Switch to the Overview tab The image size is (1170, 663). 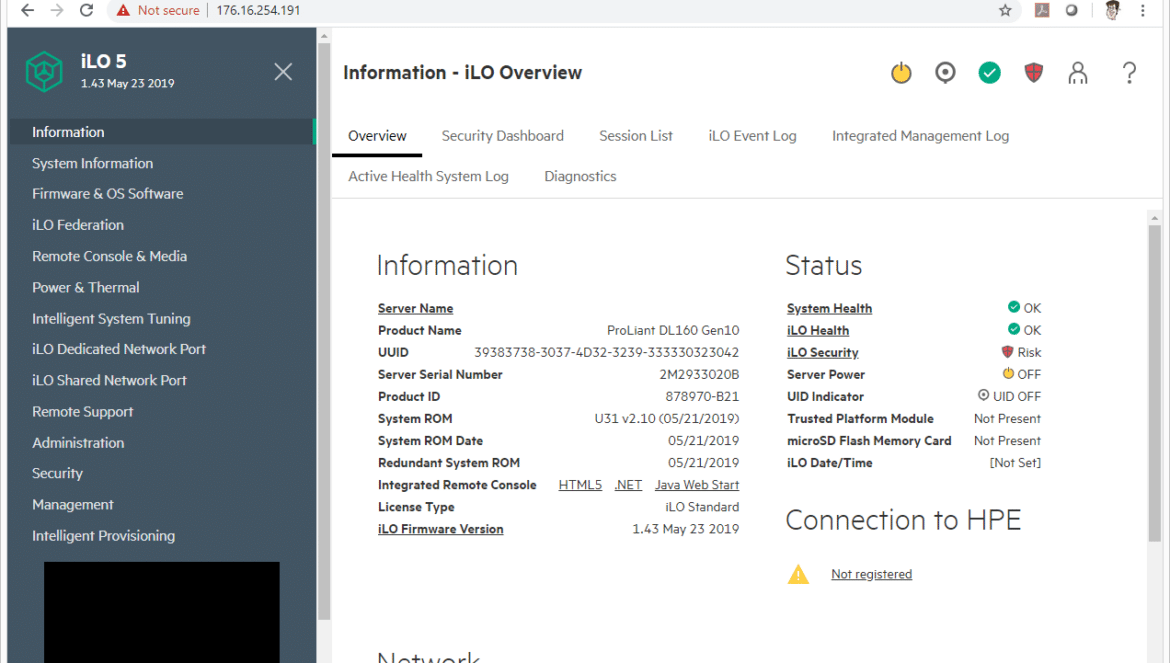(377, 136)
